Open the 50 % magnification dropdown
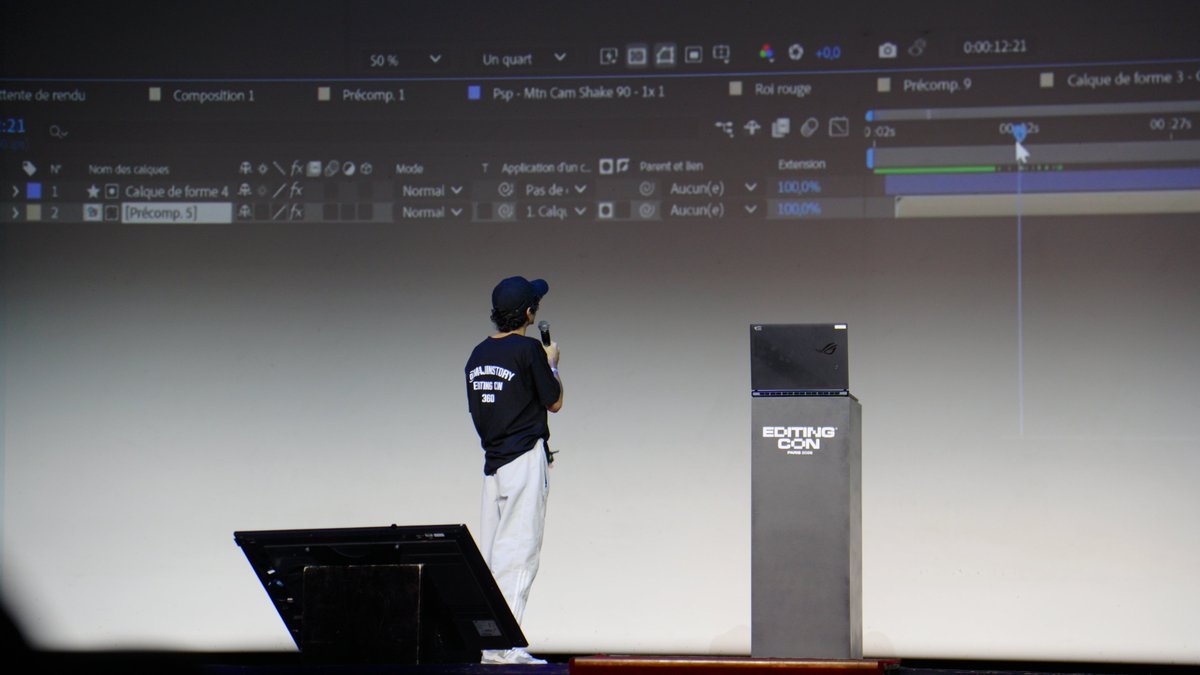Screen dimensions: 1200x675 (405, 60)
